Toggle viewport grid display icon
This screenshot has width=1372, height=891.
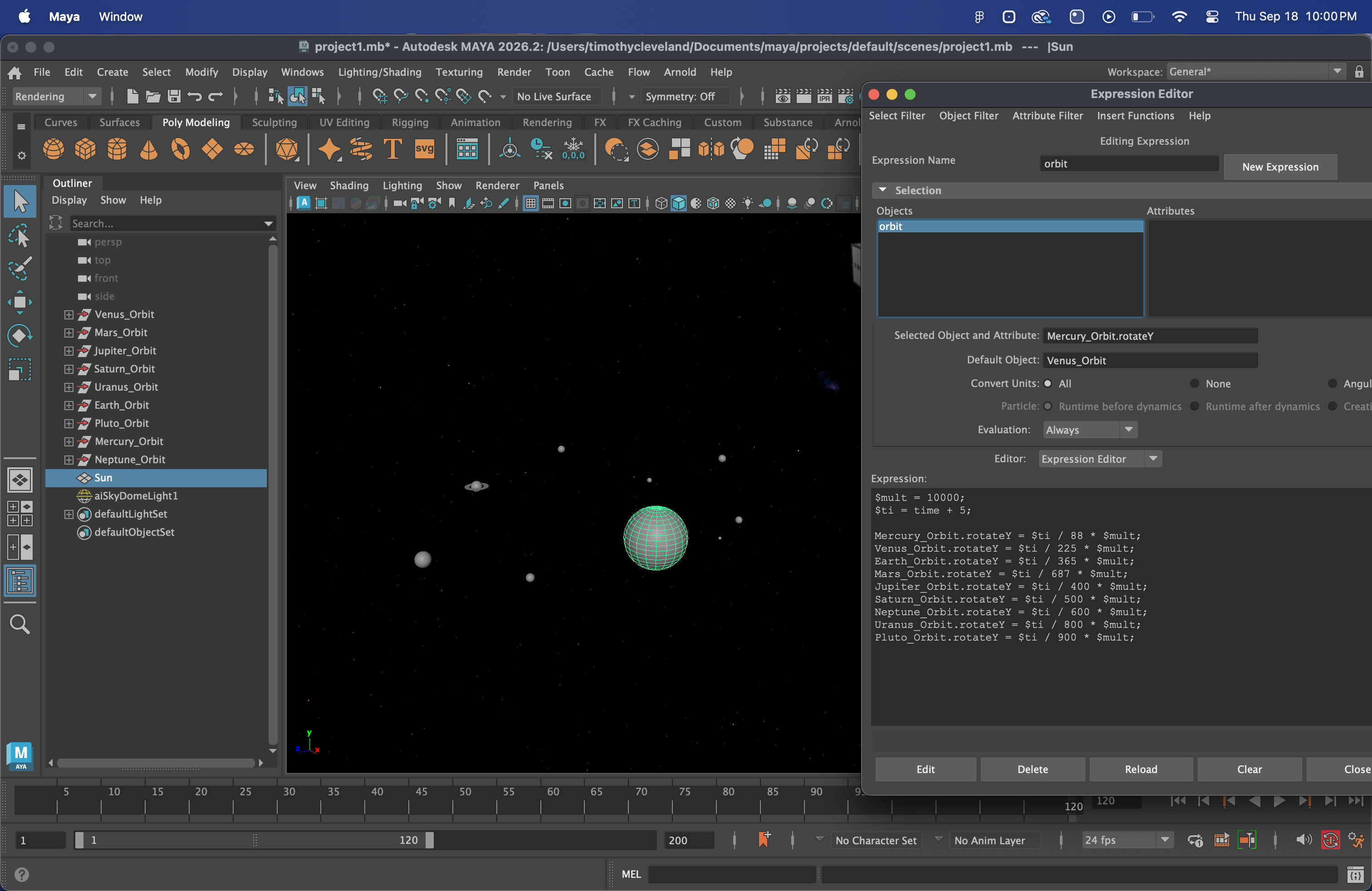tap(530, 203)
